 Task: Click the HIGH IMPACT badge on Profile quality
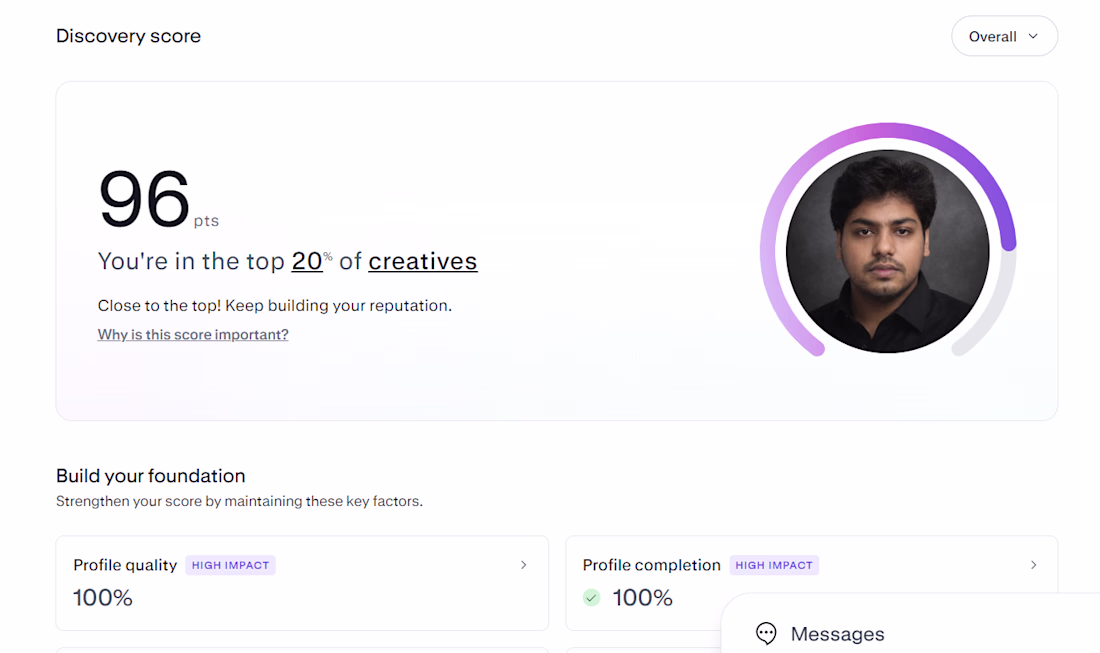230,565
